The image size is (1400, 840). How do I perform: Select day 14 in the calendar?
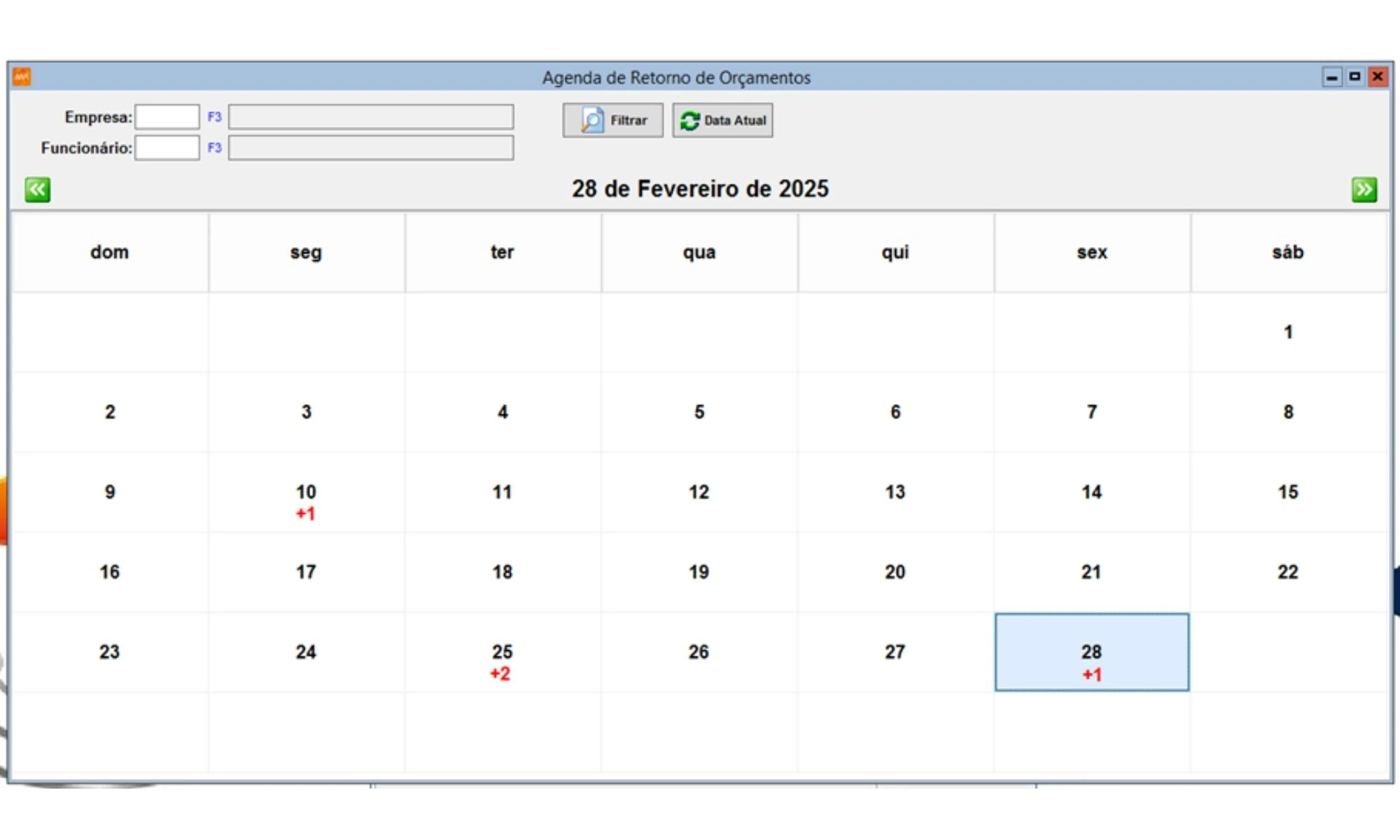coord(1091,492)
